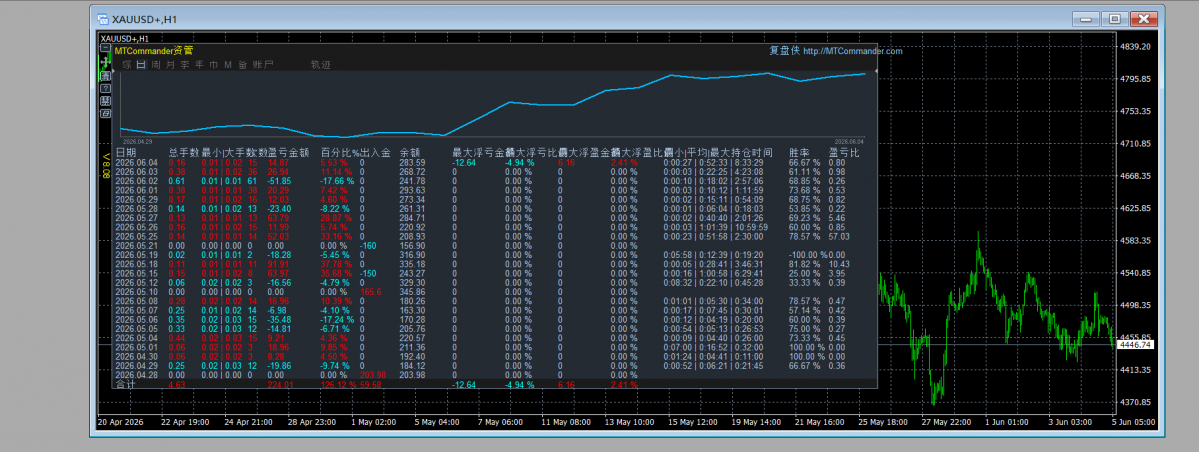
Task: Select the 2026.06.04 date row
Action: click(x=135, y=162)
